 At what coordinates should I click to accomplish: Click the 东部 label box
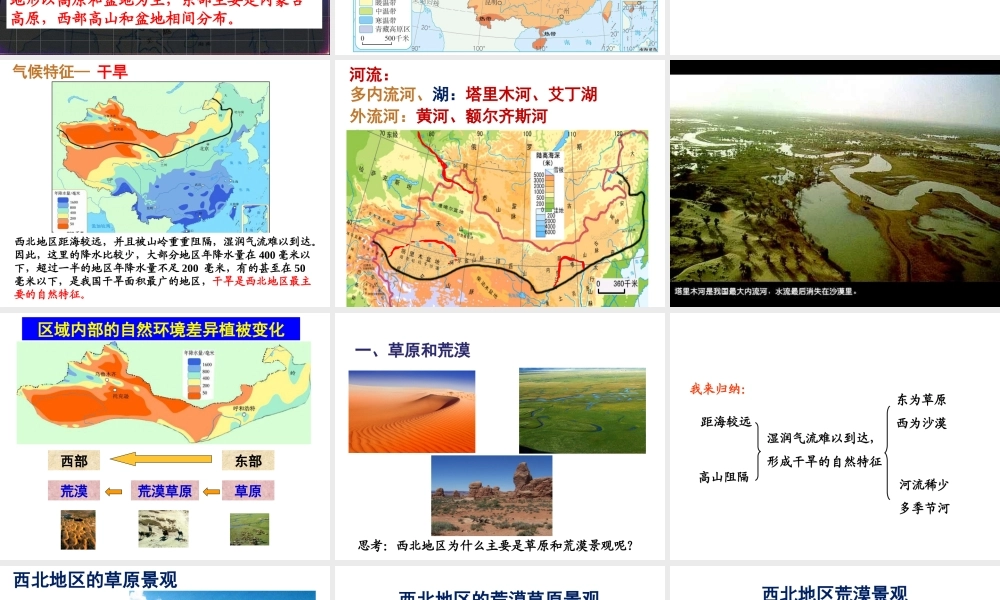(x=248, y=460)
